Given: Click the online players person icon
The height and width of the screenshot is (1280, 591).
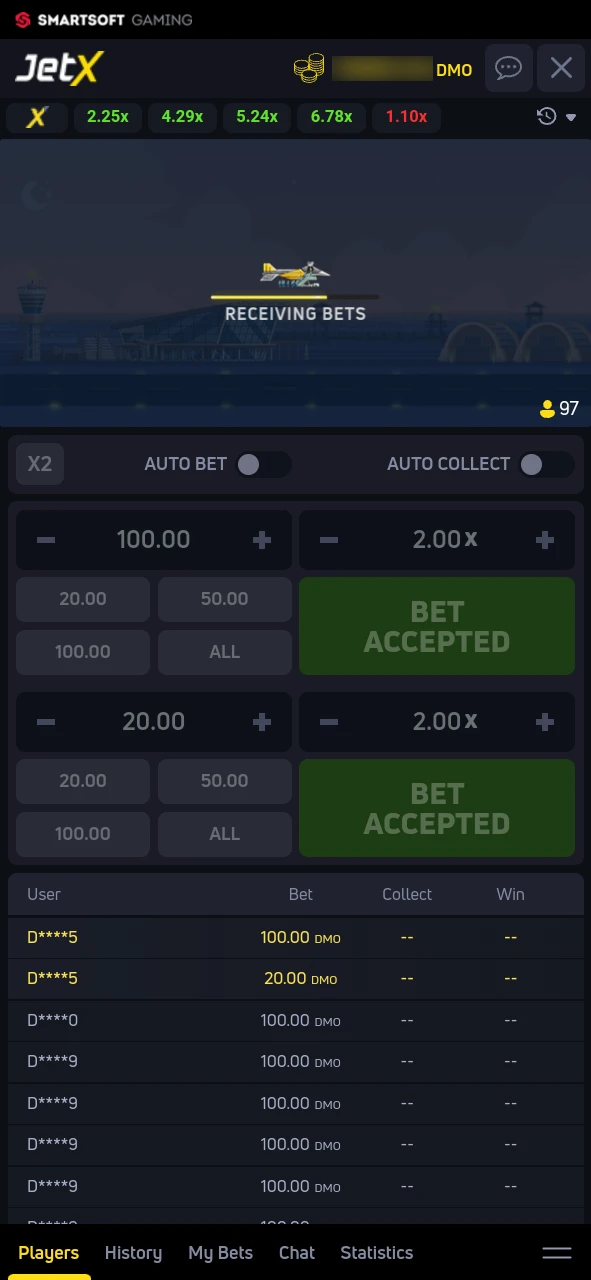Looking at the screenshot, I should pyautogui.click(x=547, y=408).
